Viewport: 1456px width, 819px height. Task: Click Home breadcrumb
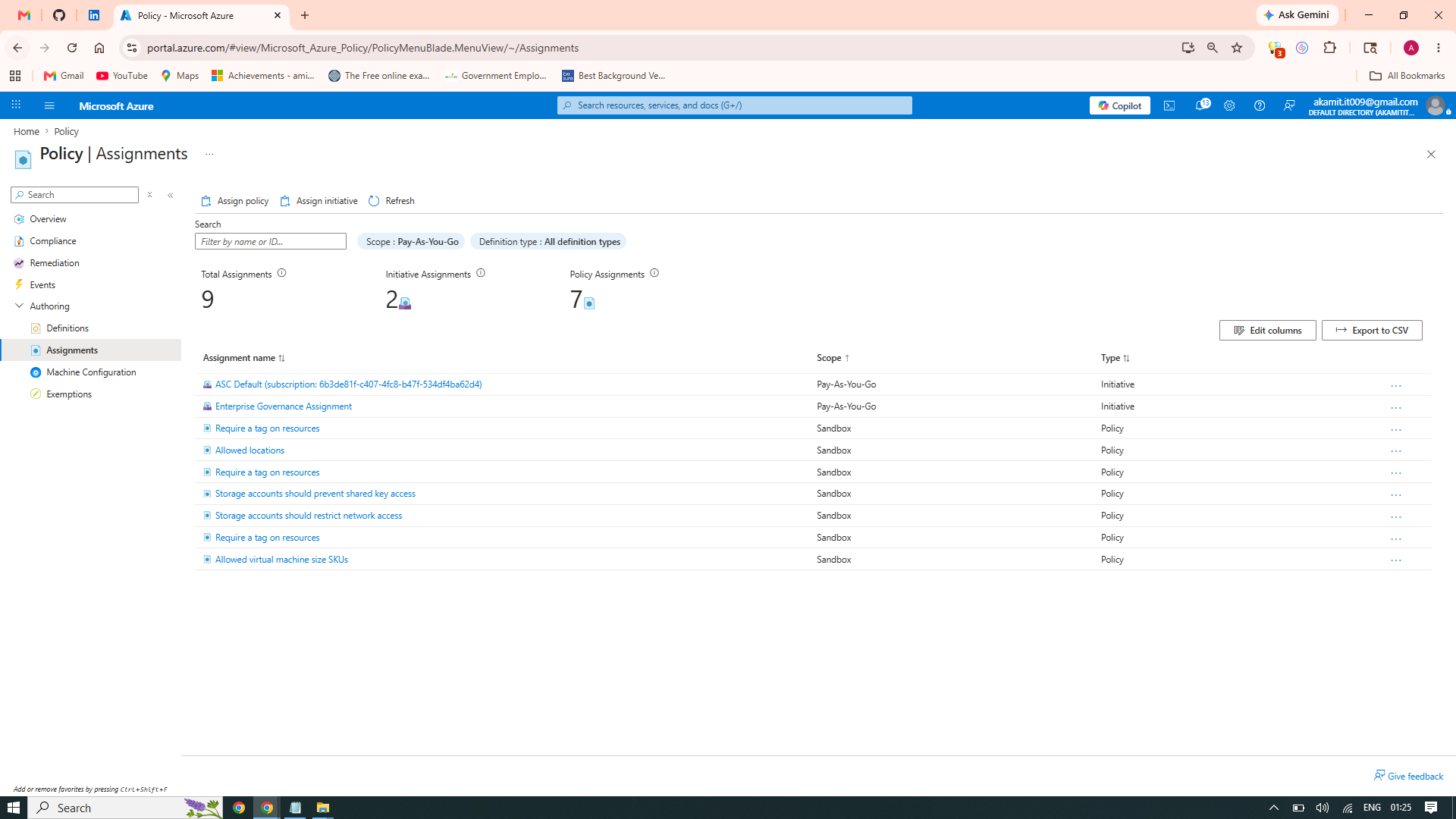click(x=27, y=132)
